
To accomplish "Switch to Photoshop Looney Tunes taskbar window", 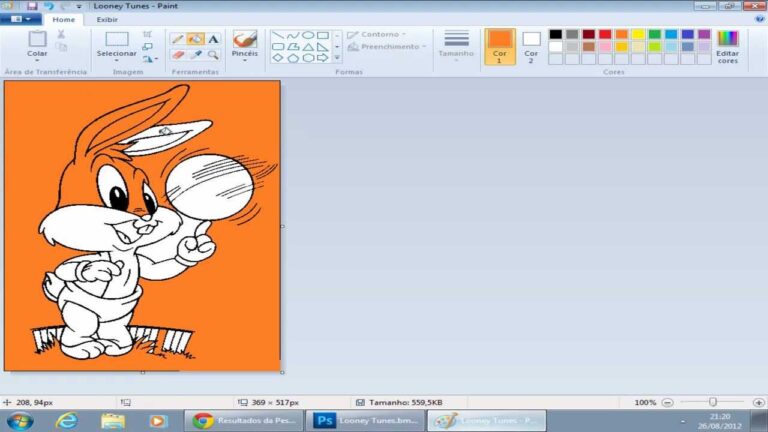I will (x=365, y=421).
